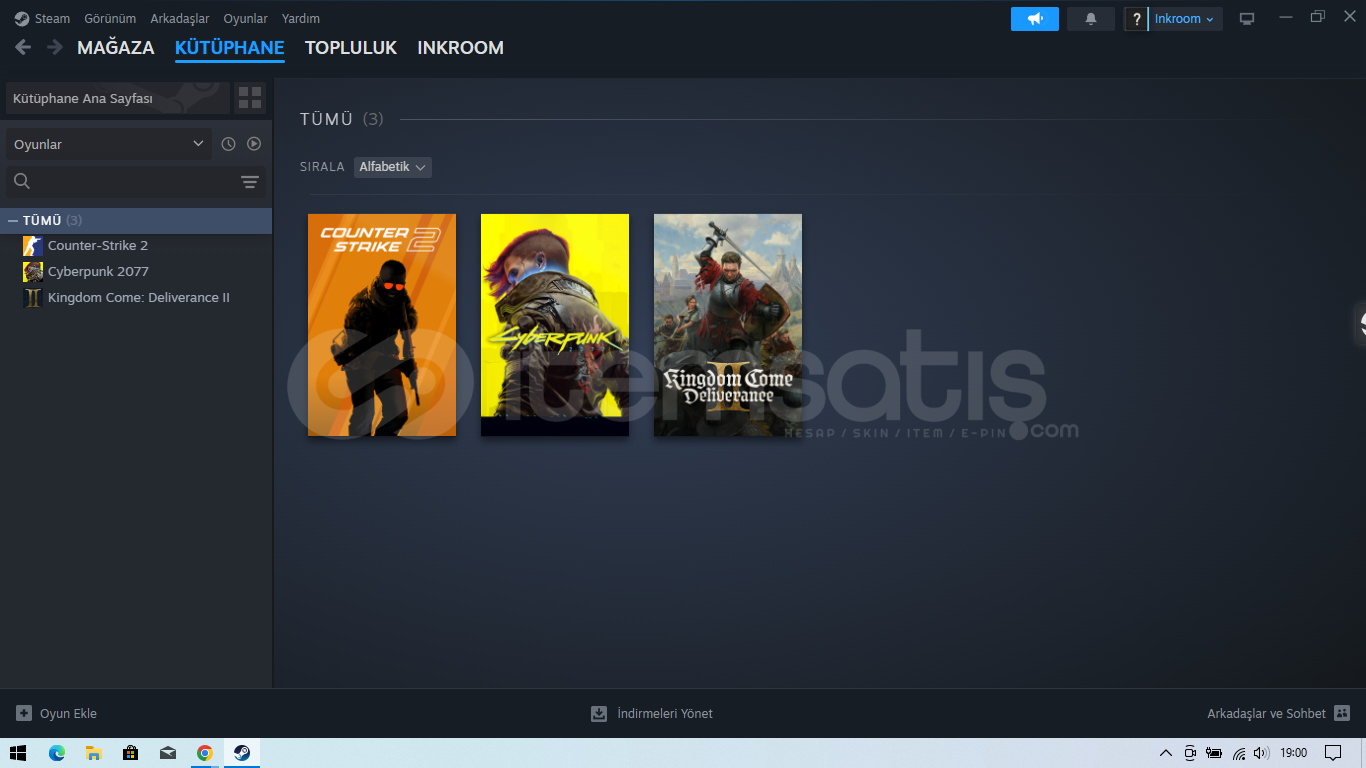
Task: Open the Counter-Strike 2 cover art
Action: pyautogui.click(x=382, y=325)
